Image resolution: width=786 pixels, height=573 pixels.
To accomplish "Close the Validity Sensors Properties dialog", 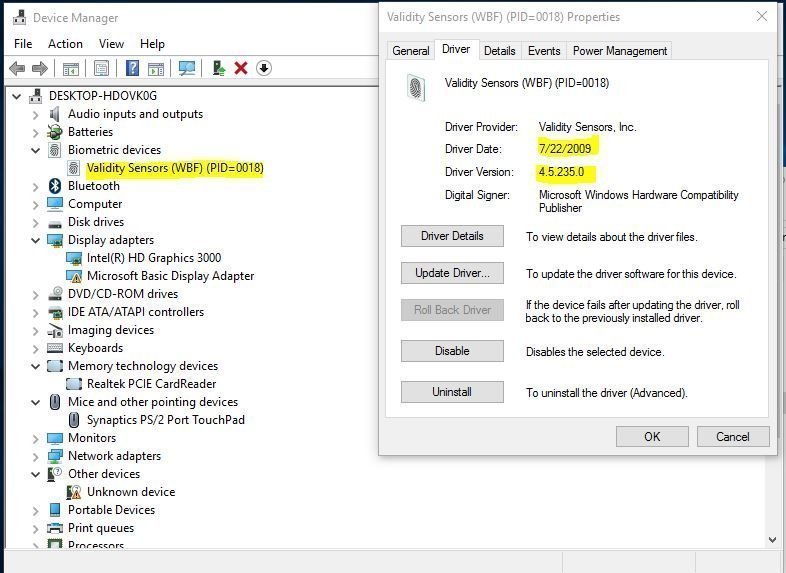I will (762, 17).
